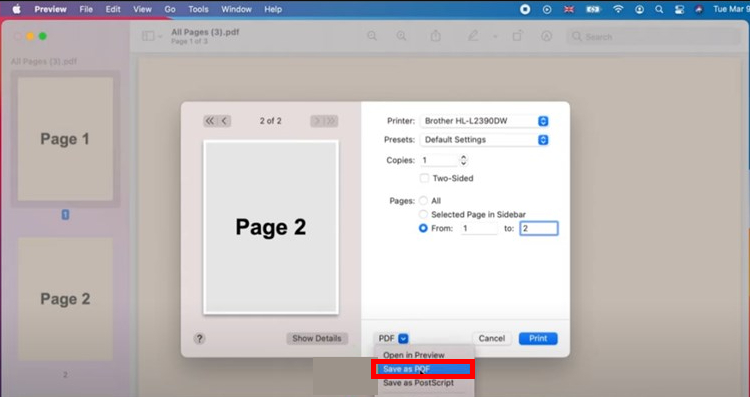Open the Printer dropdown showing Brother HL-L2390DW

[x=484, y=121]
